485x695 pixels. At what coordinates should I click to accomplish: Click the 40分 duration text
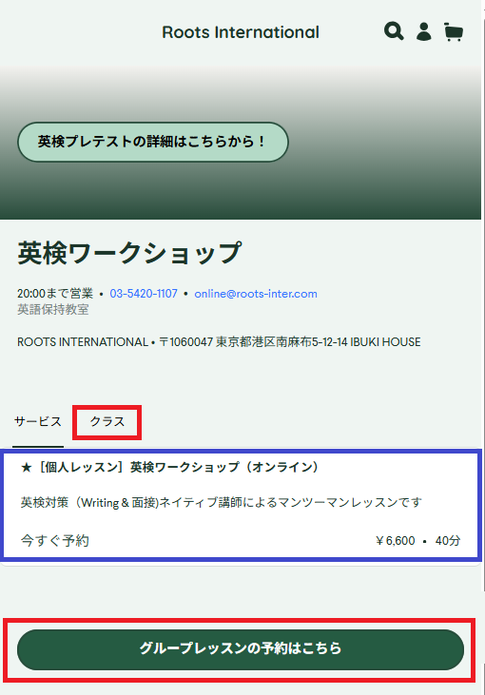tap(448, 541)
